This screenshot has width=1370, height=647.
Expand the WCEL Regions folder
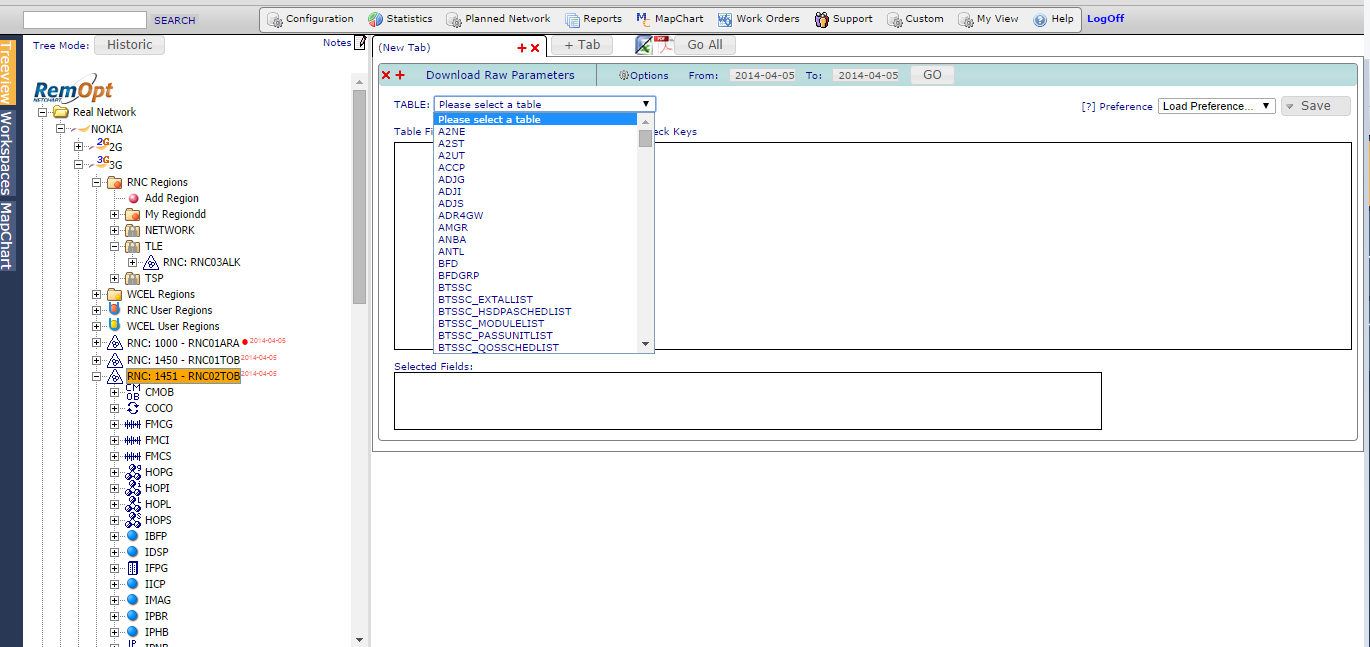point(97,294)
